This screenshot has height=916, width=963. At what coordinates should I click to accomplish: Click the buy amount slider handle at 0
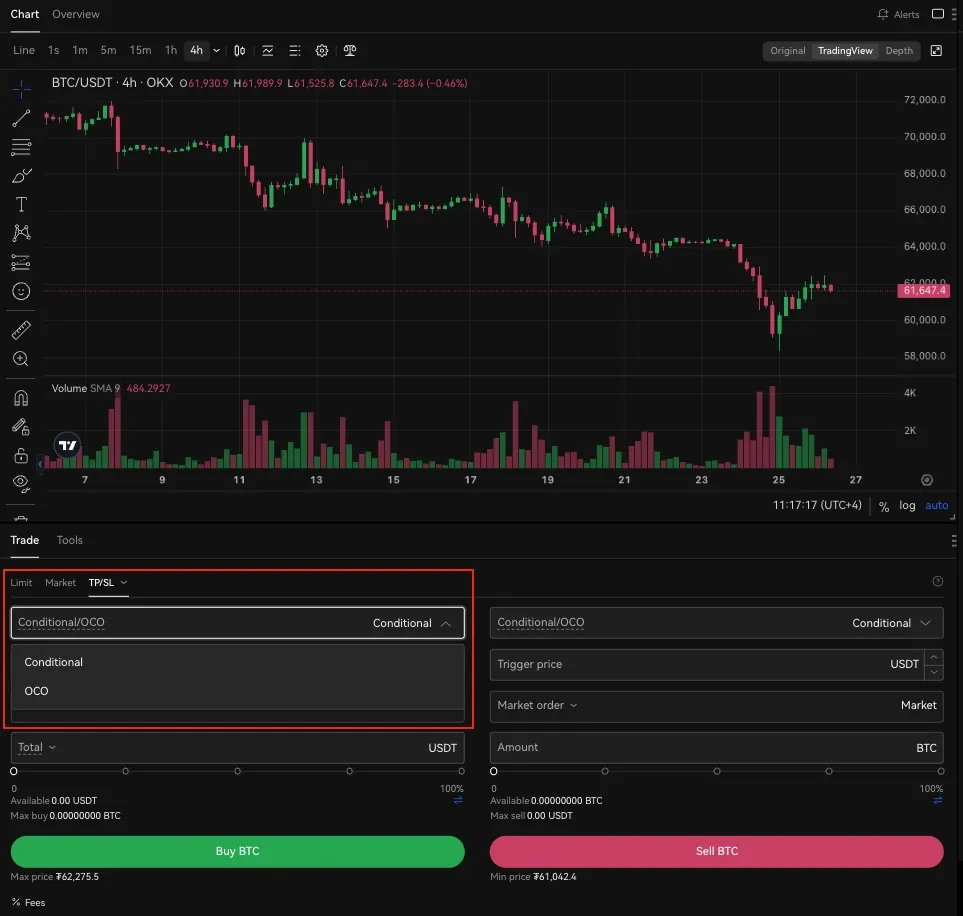14,771
